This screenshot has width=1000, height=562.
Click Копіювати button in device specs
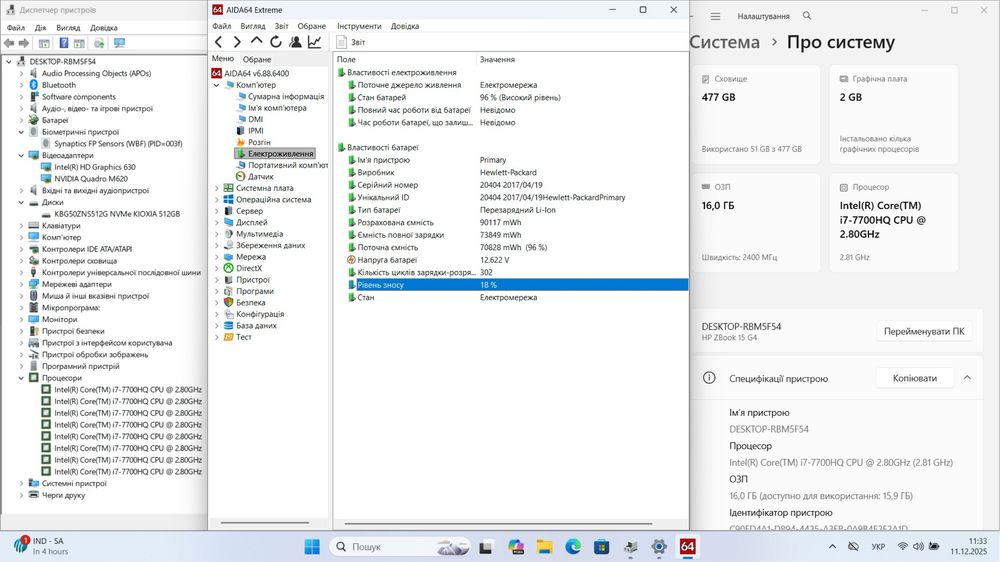coord(915,378)
